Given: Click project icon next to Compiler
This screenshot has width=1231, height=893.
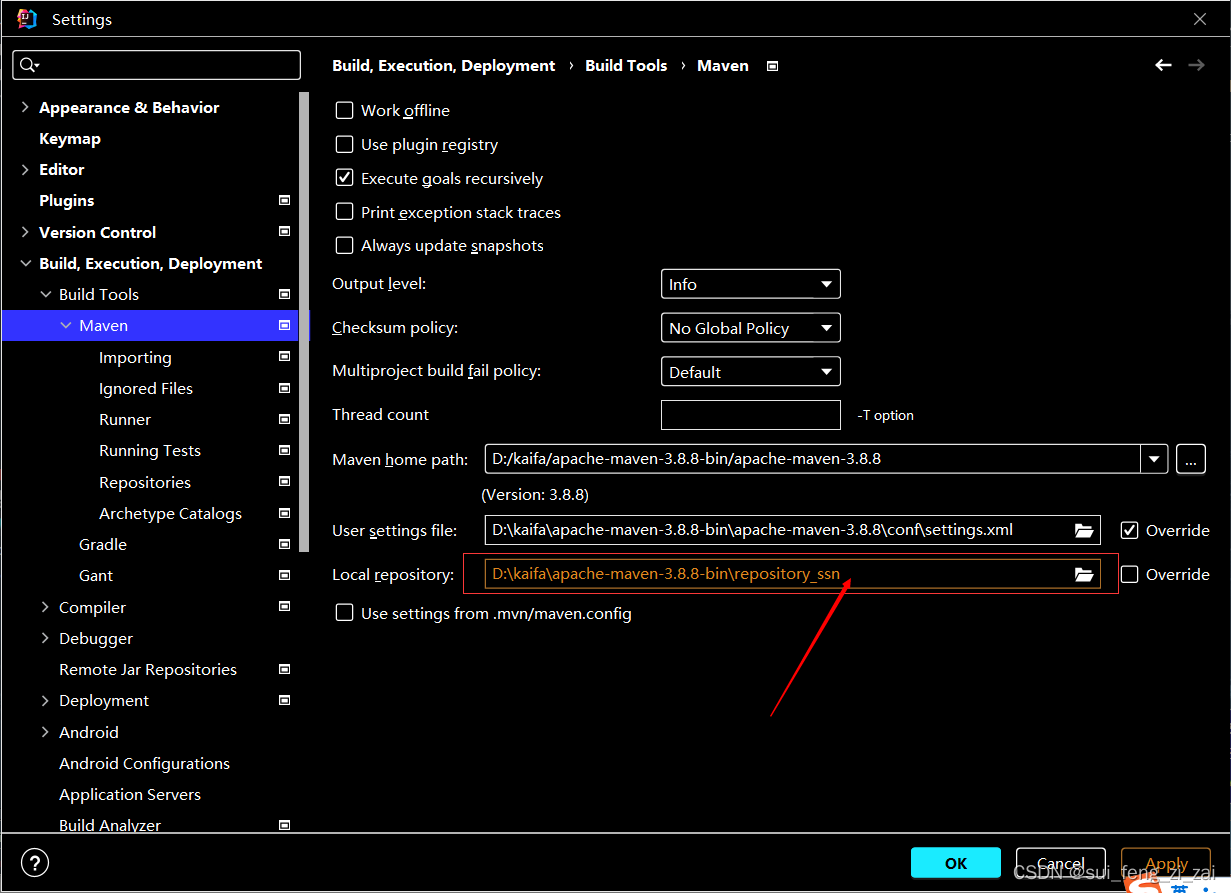Looking at the screenshot, I should click(x=284, y=607).
